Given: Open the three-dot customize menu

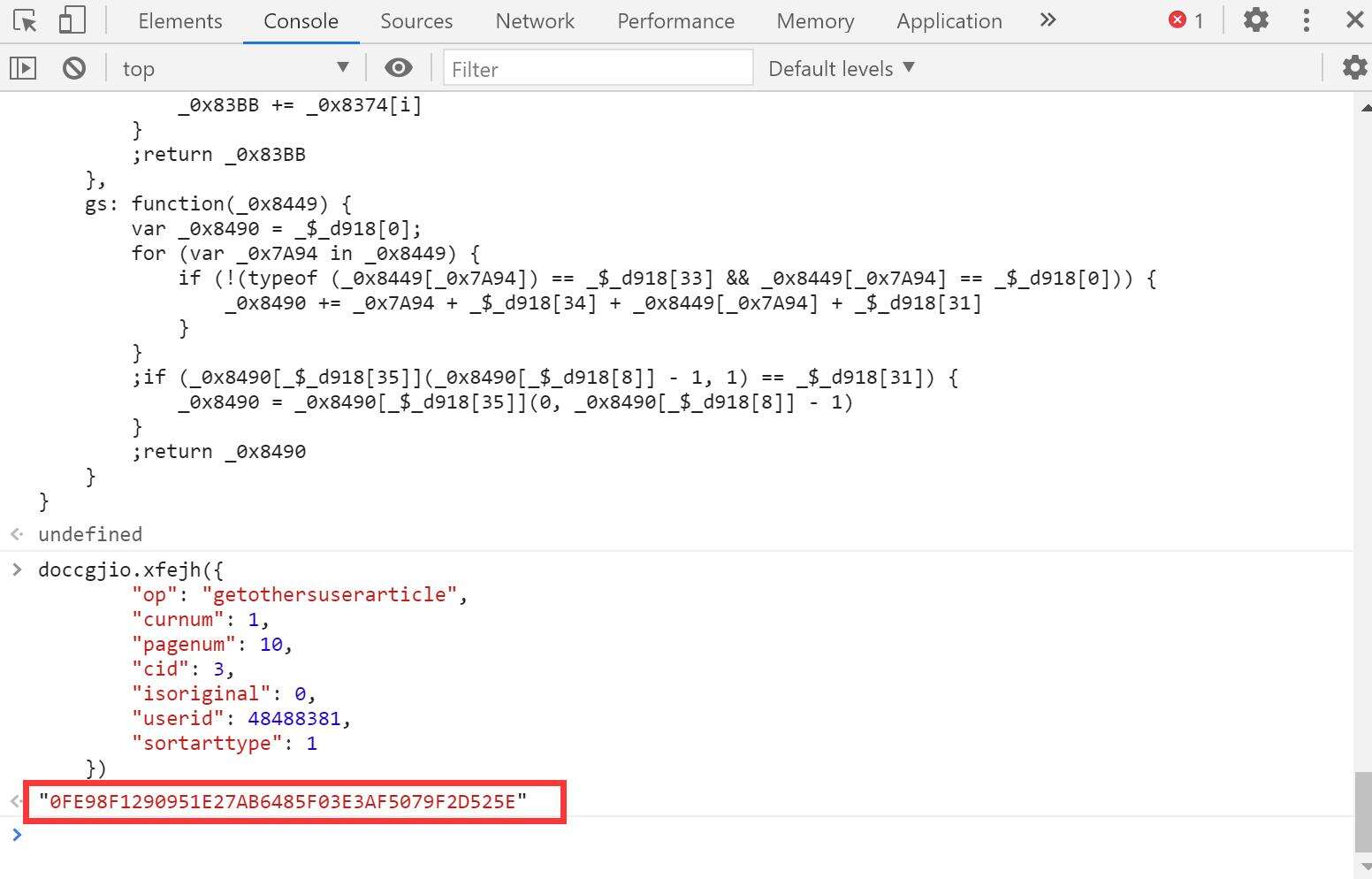Looking at the screenshot, I should click(1307, 20).
